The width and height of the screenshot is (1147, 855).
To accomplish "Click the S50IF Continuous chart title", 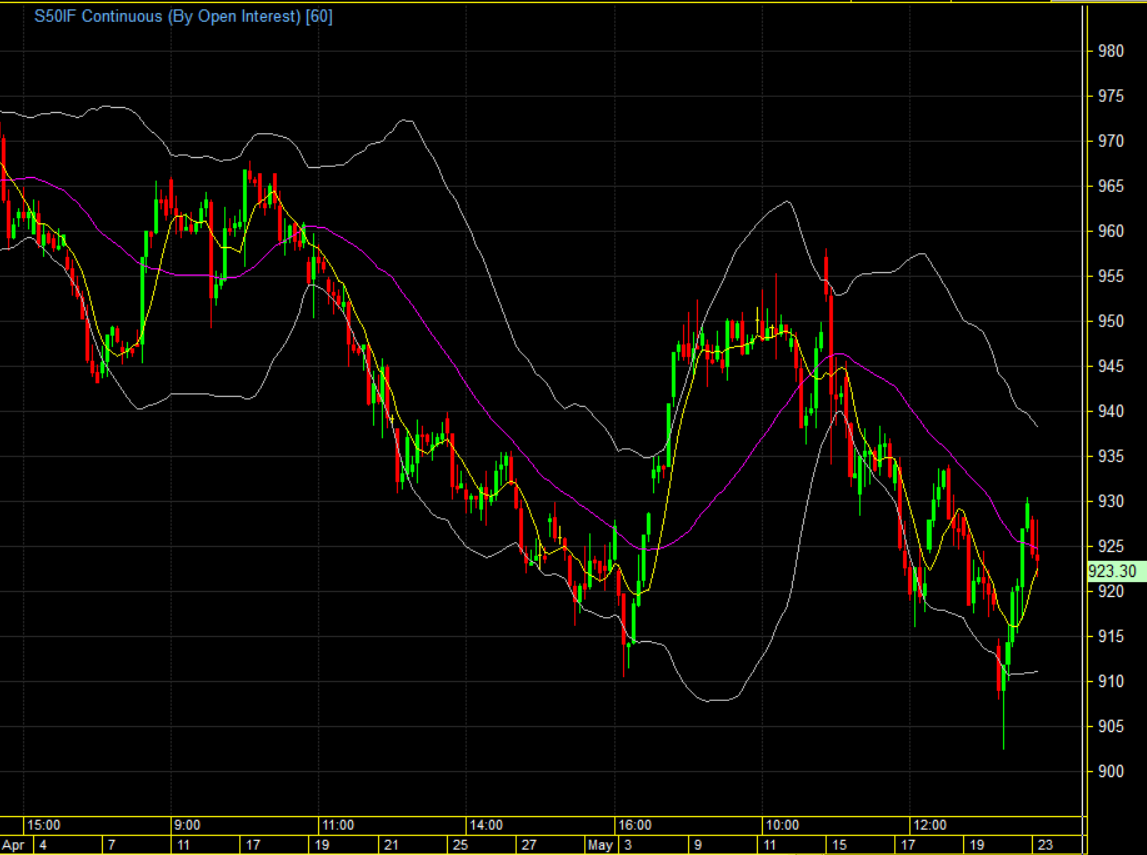I will [183, 16].
